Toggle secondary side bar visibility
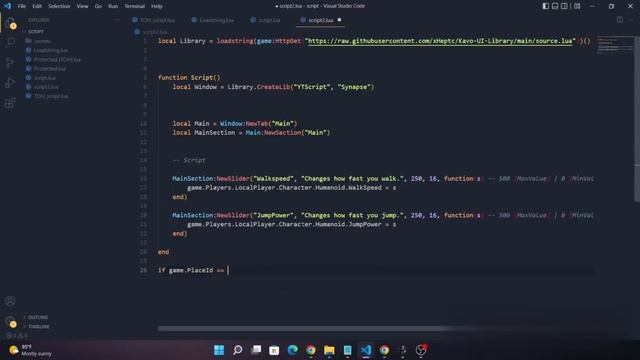The width and height of the screenshot is (640, 360). [x=564, y=6]
